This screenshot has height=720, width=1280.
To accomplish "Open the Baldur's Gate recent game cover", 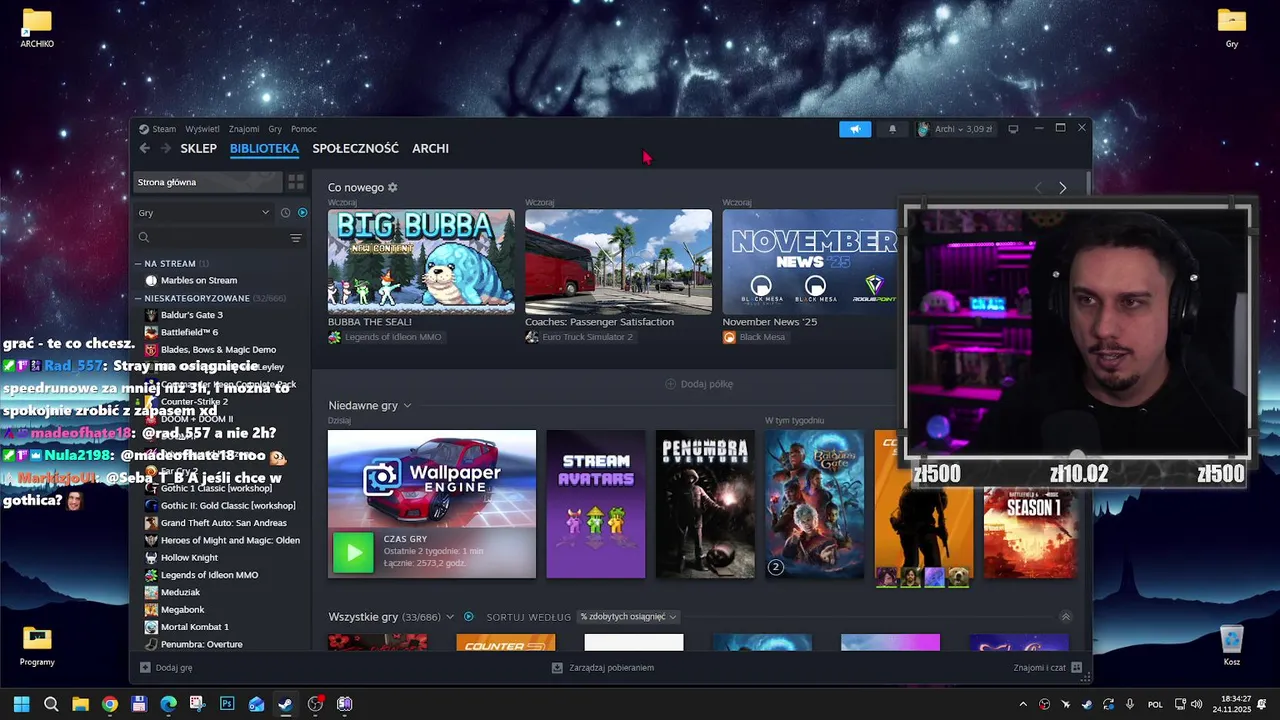I will 814,504.
